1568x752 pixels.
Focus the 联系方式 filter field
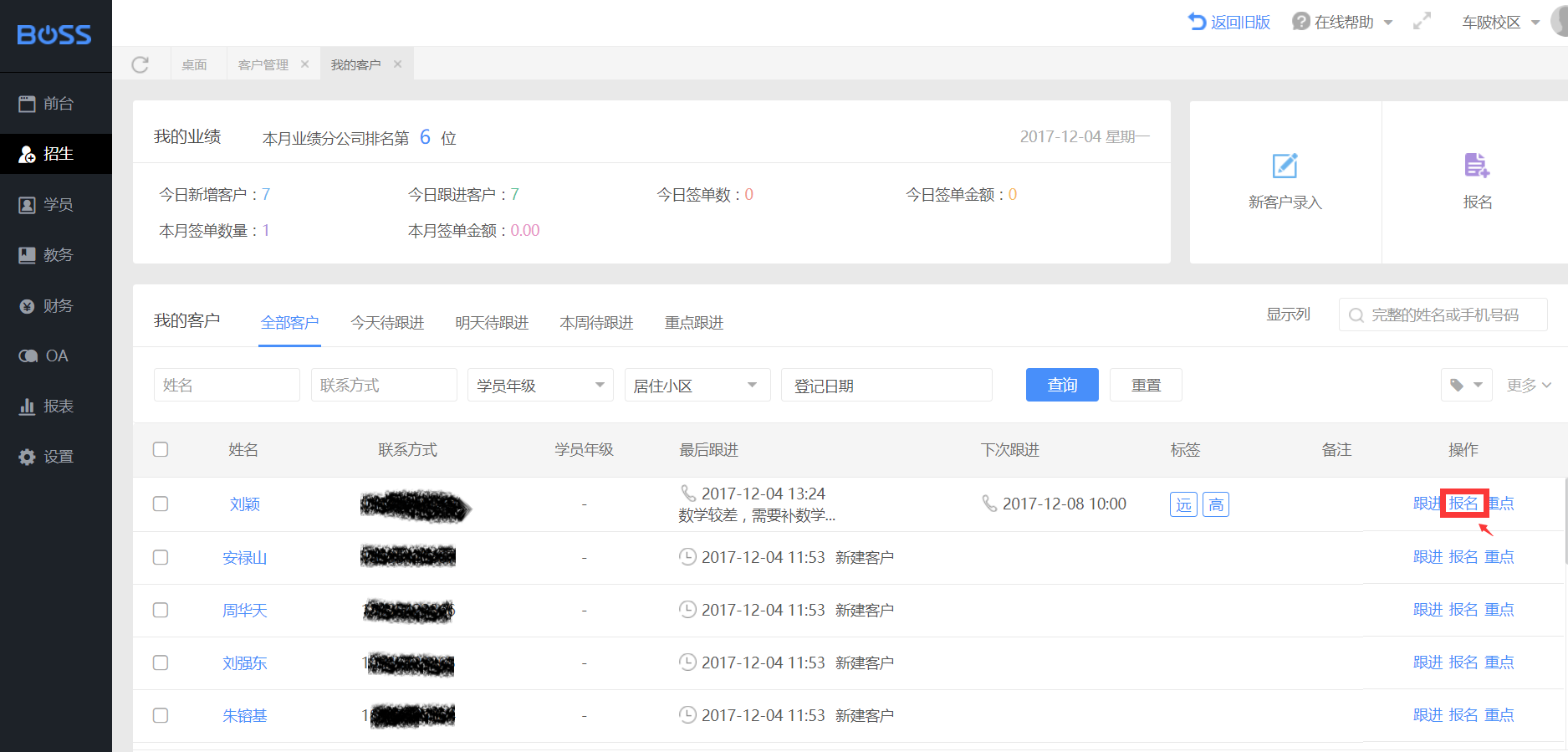click(x=384, y=385)
